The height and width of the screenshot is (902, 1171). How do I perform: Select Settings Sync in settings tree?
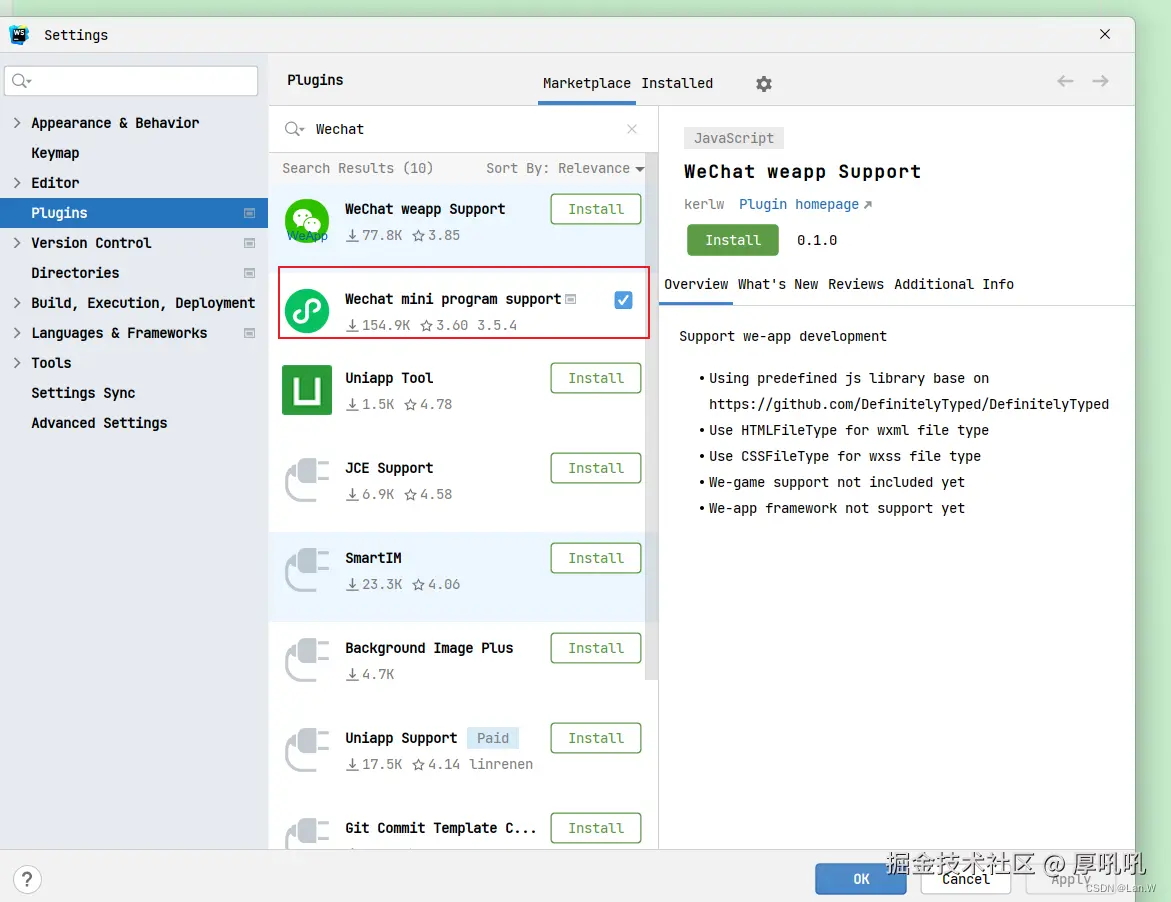coord(83,393)
